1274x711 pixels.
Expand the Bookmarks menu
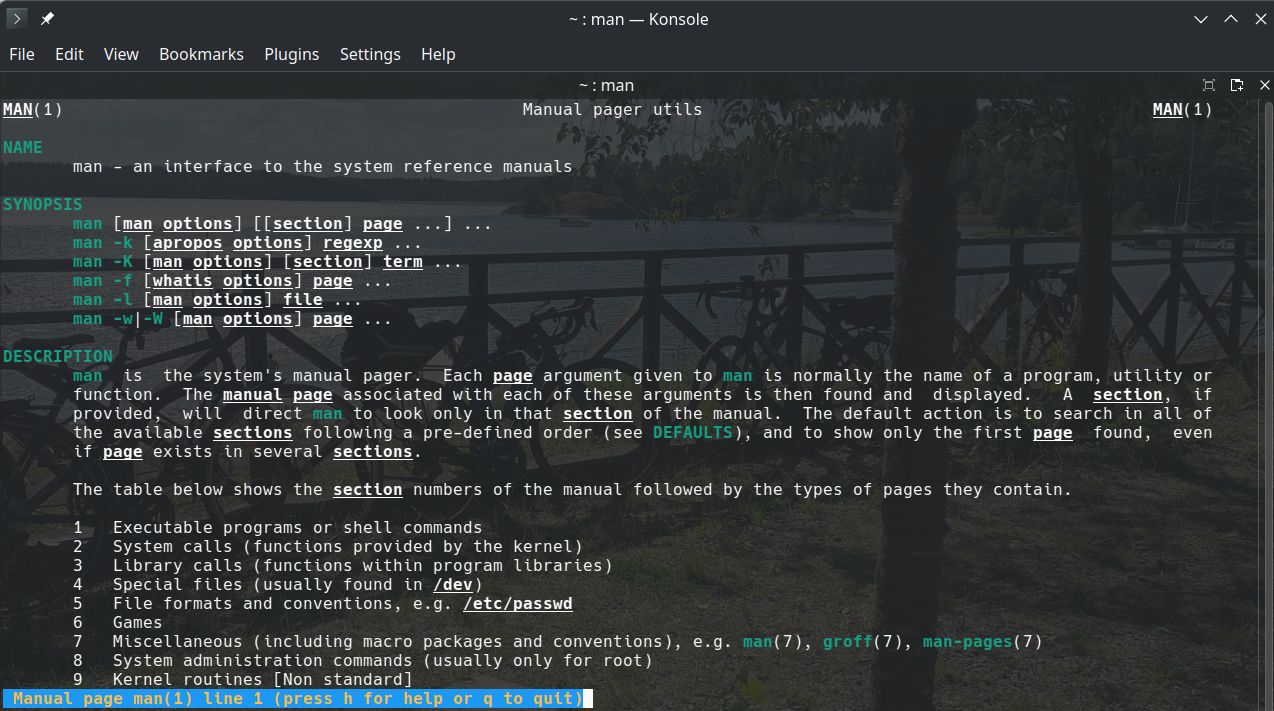tap(201, 54)
